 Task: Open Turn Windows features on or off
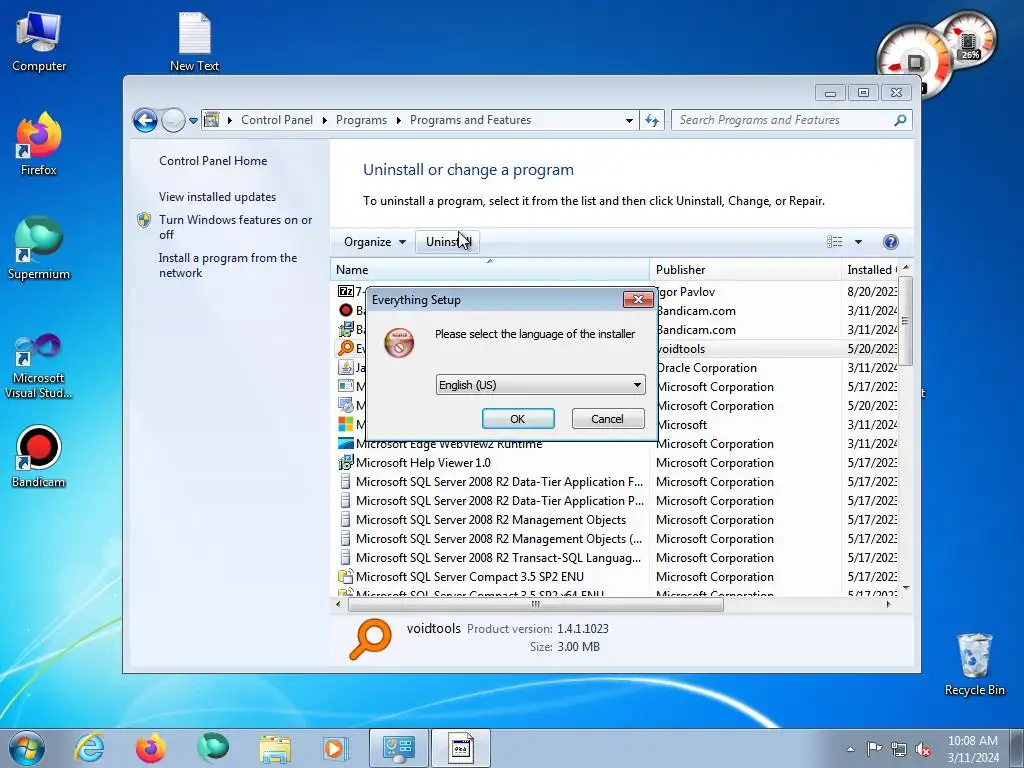tap(235, 227)
